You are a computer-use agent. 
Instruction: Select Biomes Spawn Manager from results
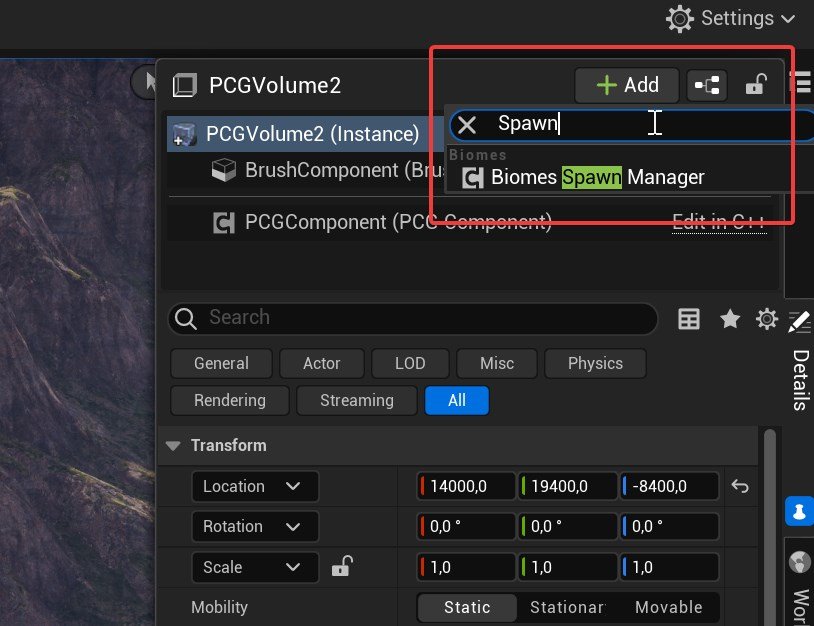(580, 176)
